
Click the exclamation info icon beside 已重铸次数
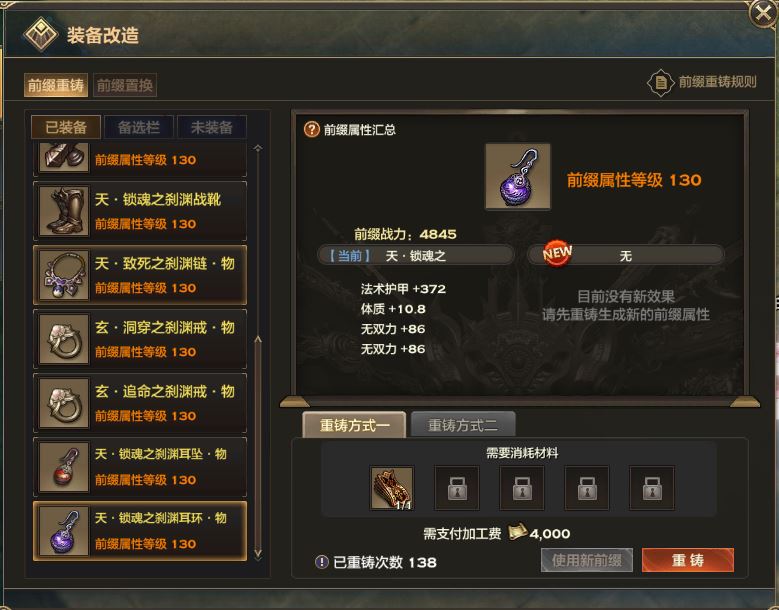(322, 562)
